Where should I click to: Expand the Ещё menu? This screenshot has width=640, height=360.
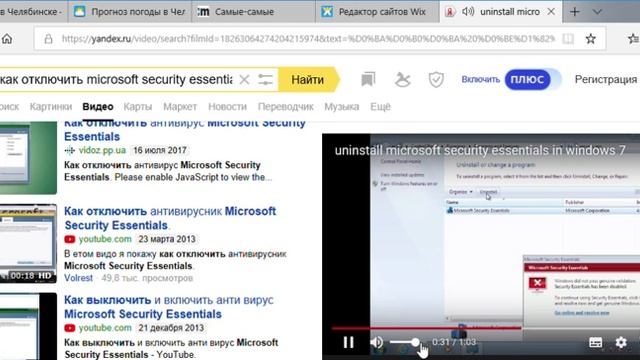pos(380,107)
